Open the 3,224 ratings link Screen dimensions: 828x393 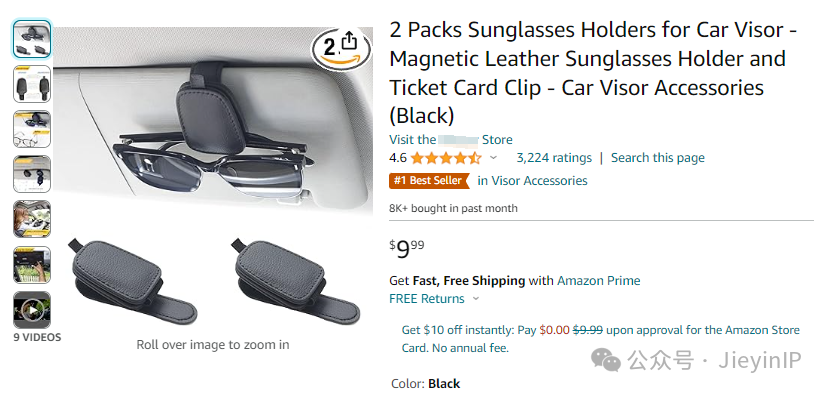pyautogui.click(x=554, y=158)
